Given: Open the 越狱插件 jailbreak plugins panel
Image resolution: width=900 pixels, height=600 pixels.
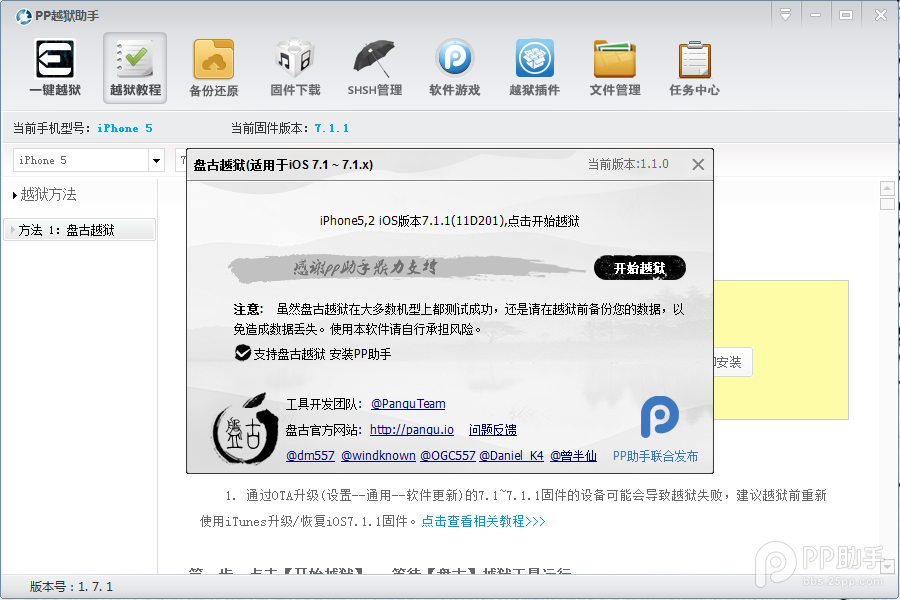Looking at the screenshot, I should (x=534, y=67).
